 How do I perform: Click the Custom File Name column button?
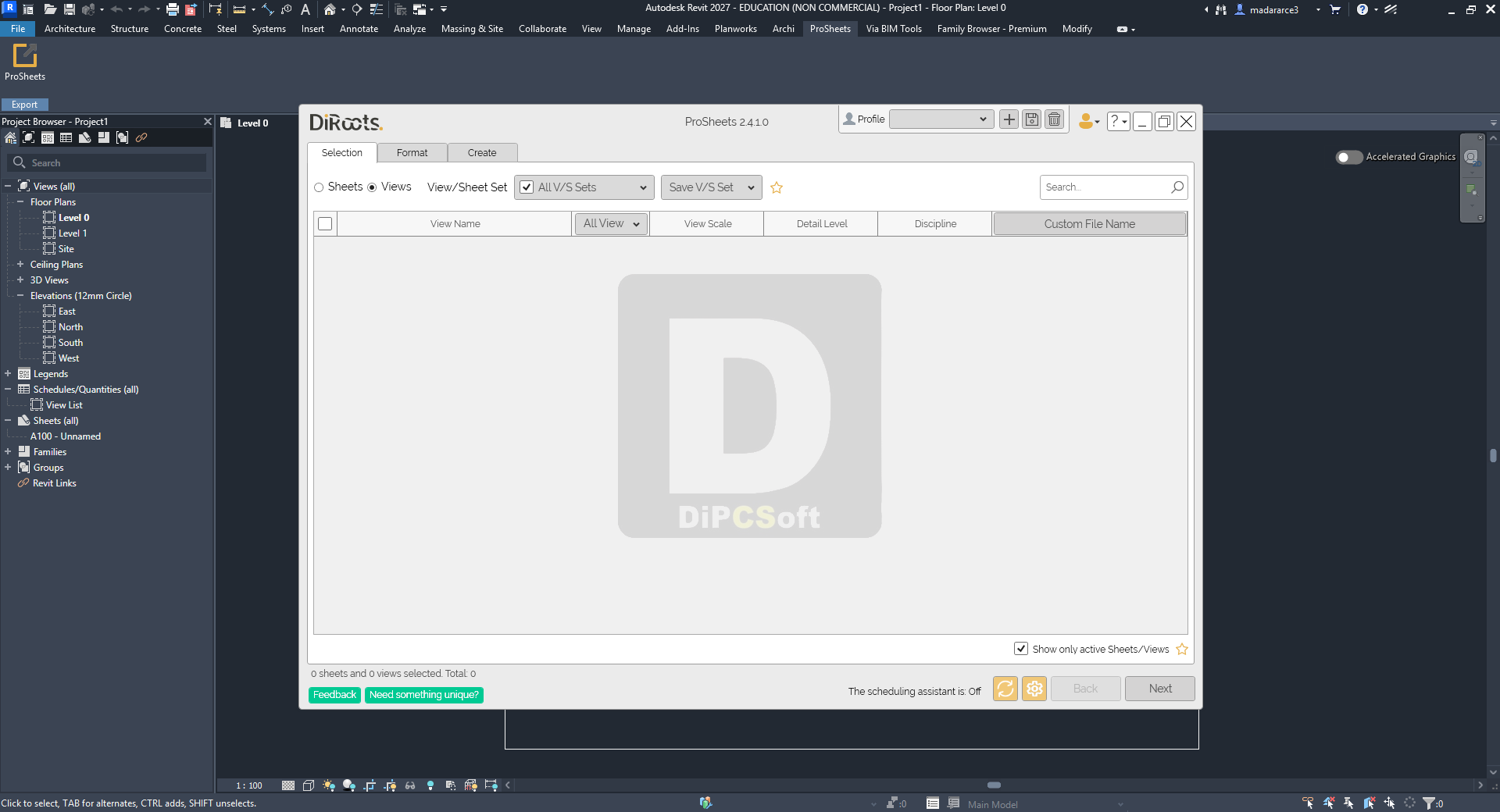pos(1090,224)
